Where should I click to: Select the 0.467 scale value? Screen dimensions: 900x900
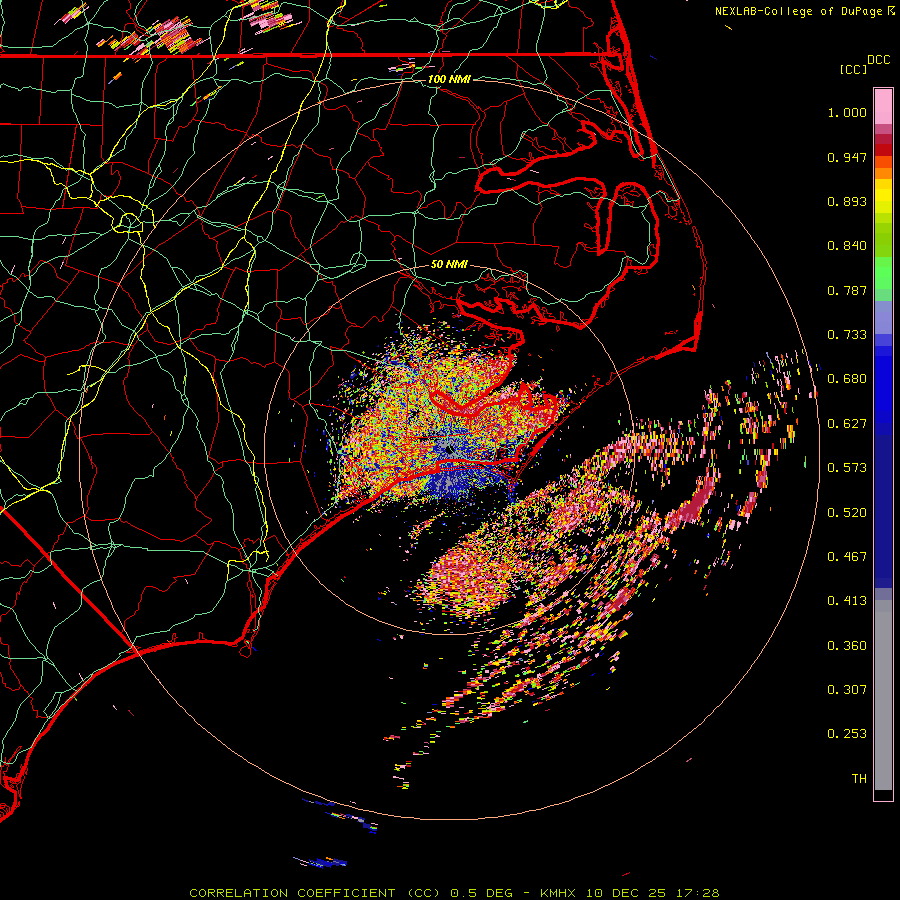[x=847, y=557]
